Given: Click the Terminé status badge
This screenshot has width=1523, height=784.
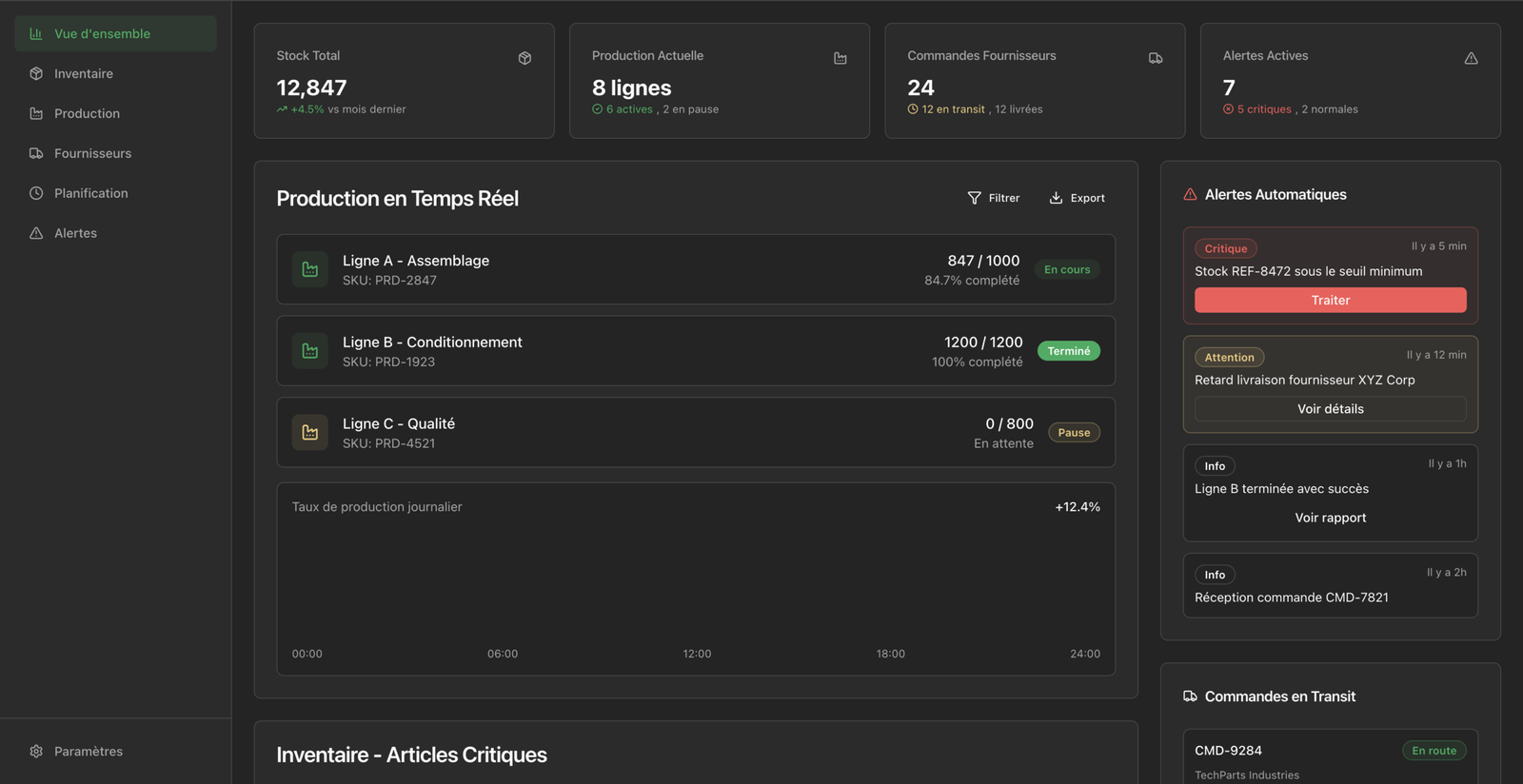Looking at the screenshot, I should (1069, 351).
